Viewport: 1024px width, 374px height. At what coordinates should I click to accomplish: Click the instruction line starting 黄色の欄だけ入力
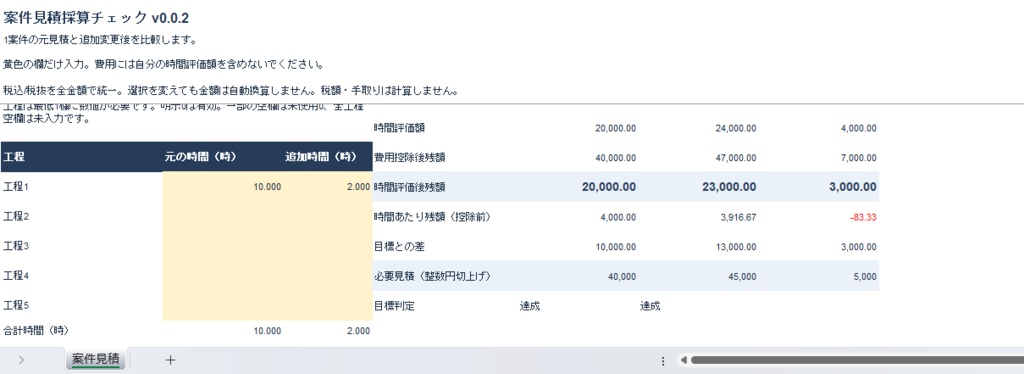click(164, 65)
